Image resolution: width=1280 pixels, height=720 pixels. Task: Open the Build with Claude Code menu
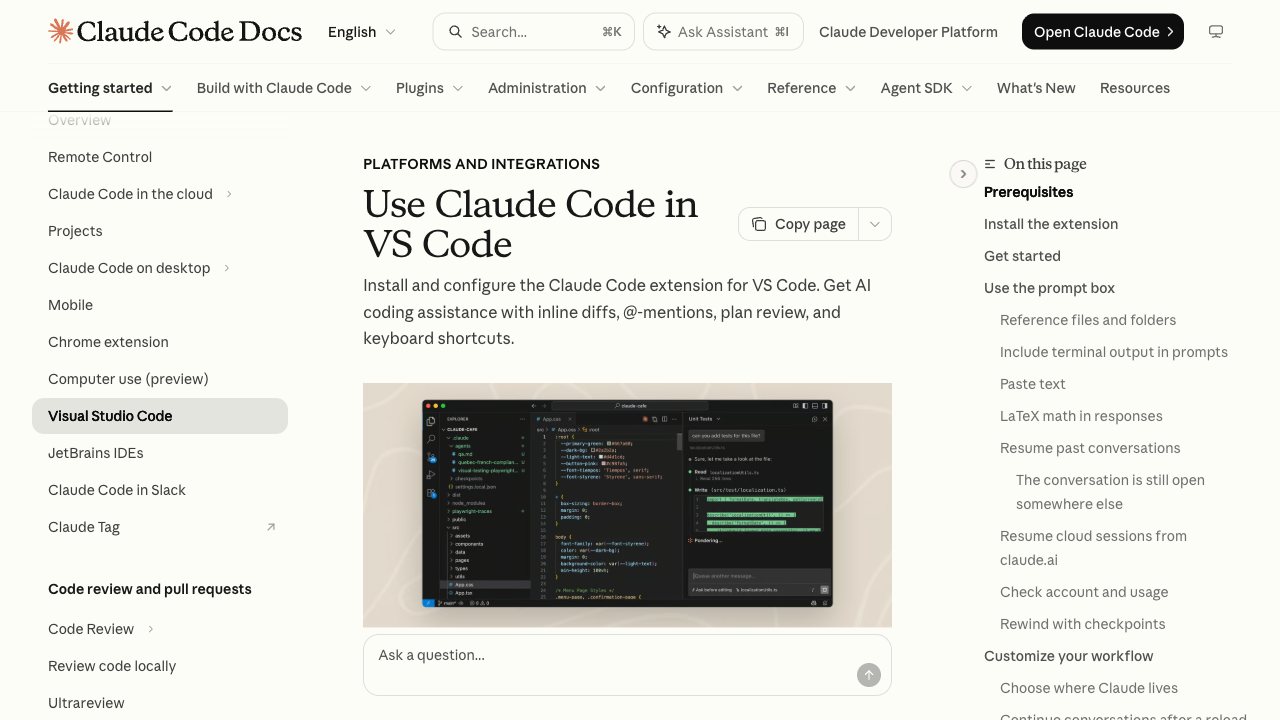point(284,88)
